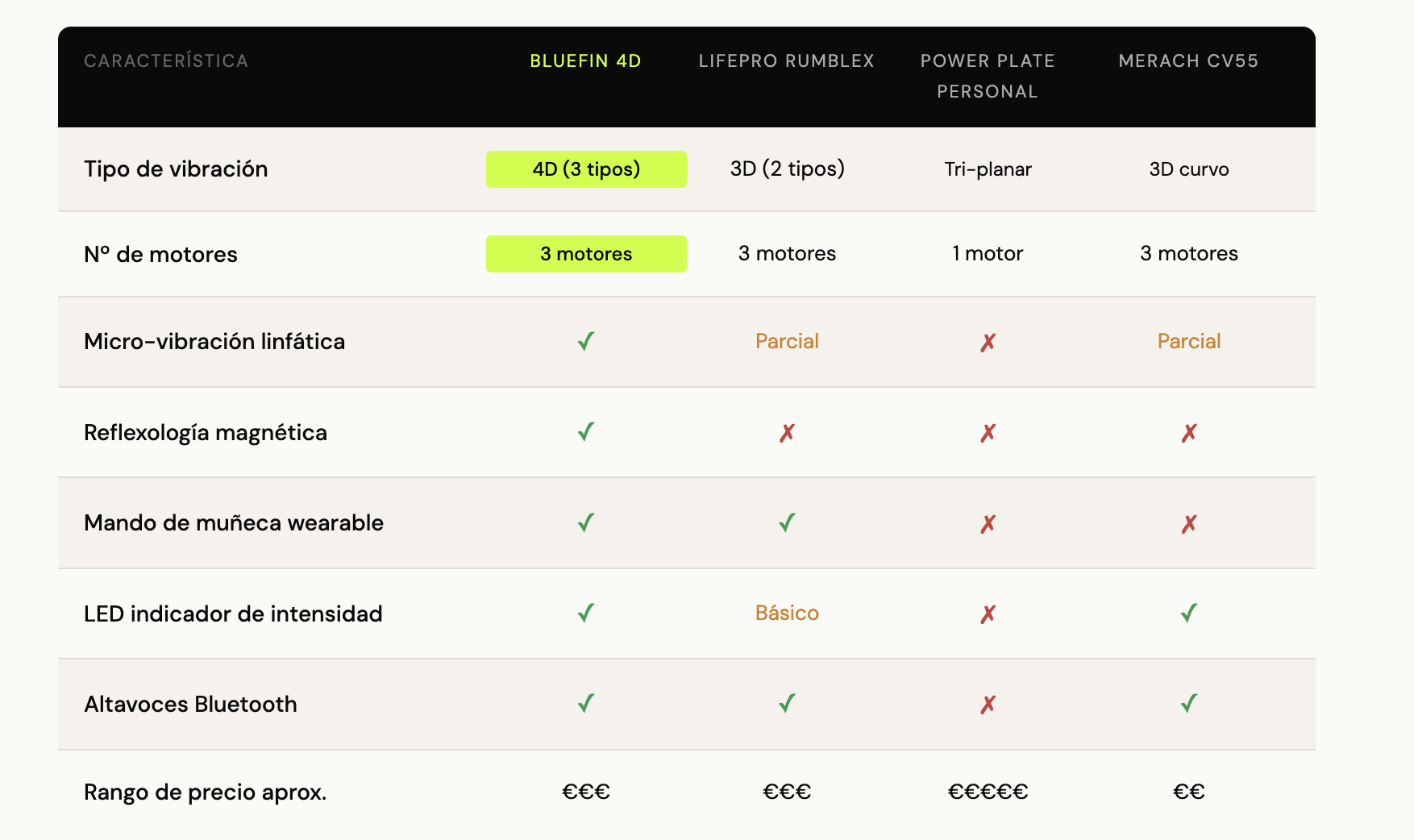Select the LifePro RumbleX column header
Viewport: 1414px width, 840px height.
click(786, 61)
